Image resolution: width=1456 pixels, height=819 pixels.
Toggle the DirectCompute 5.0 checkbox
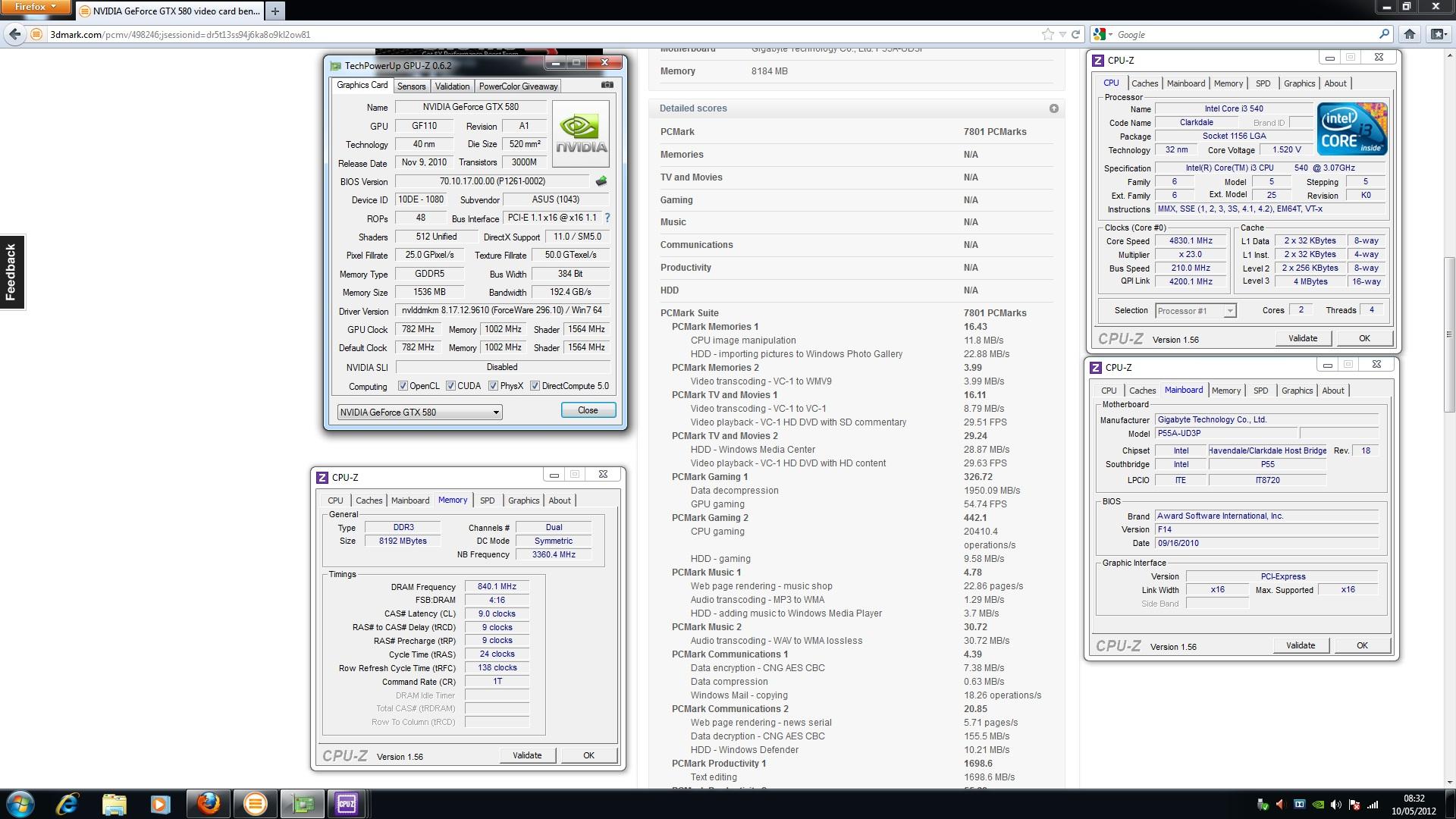(535, 386)
